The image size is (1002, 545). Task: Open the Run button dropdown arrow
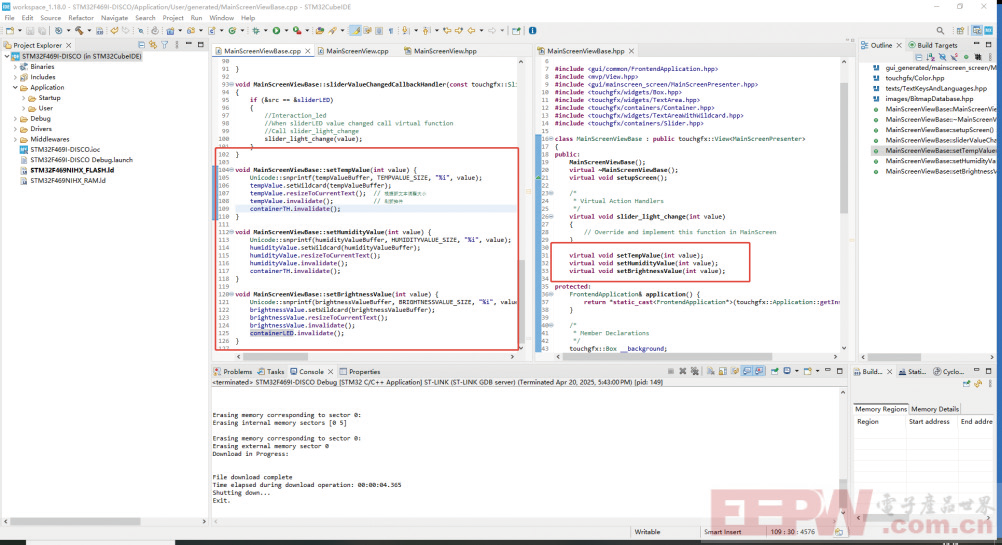[286, 30]
